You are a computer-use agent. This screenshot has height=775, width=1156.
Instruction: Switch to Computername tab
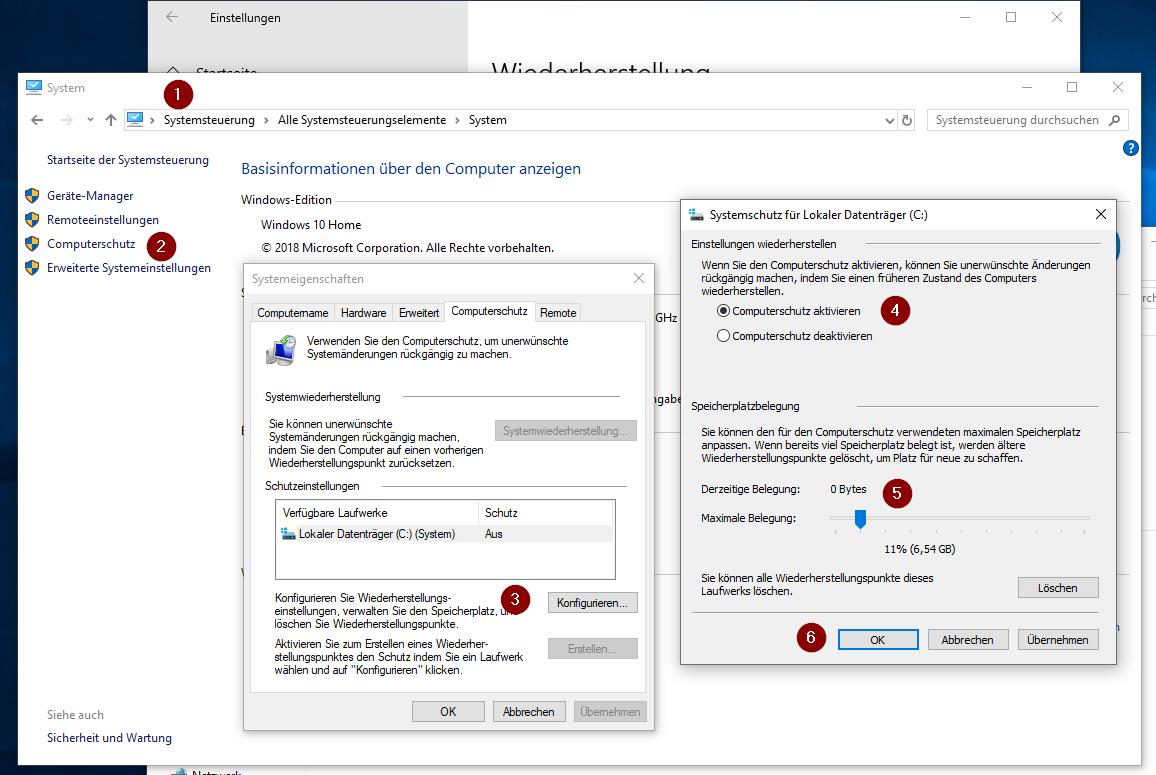[293, 313]
